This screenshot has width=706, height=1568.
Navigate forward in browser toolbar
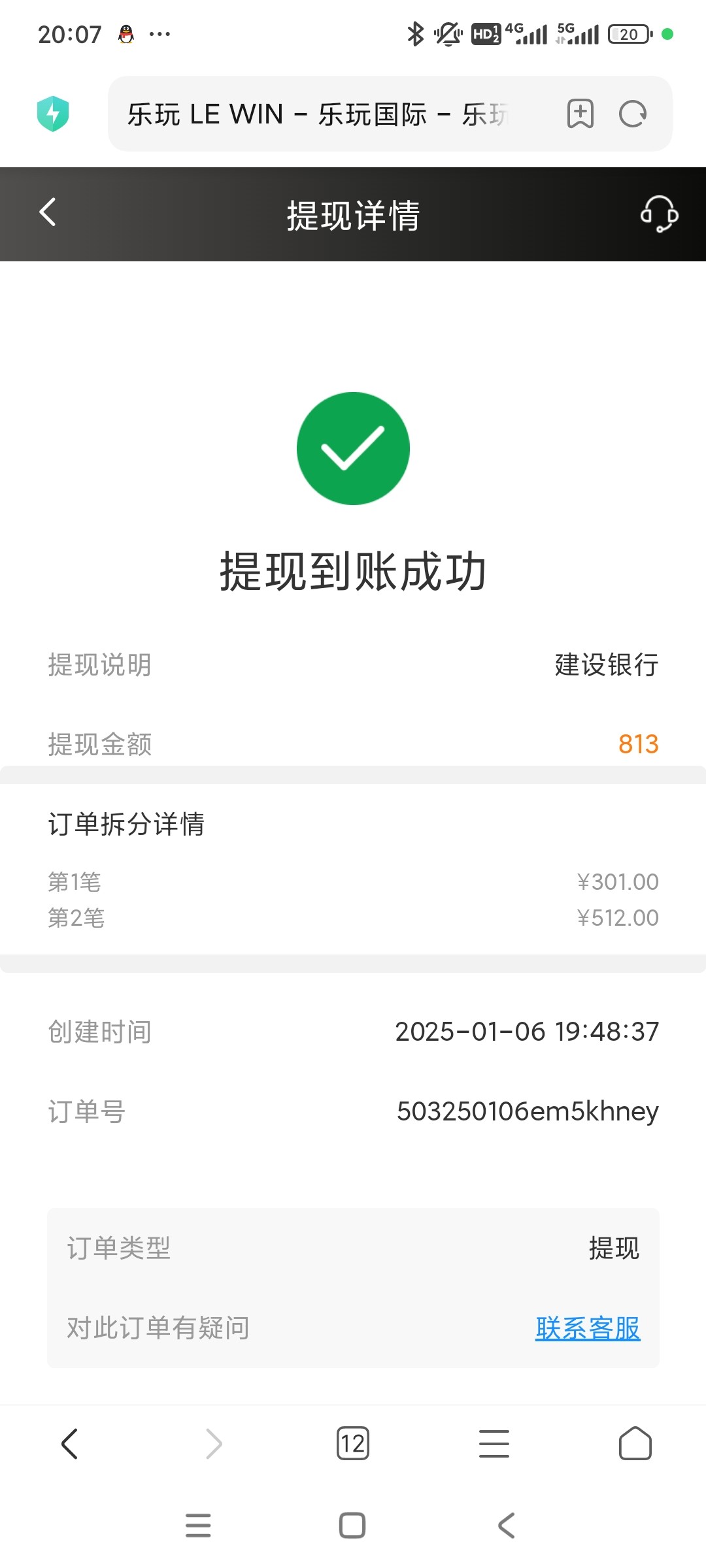(x=213, y=1443)
